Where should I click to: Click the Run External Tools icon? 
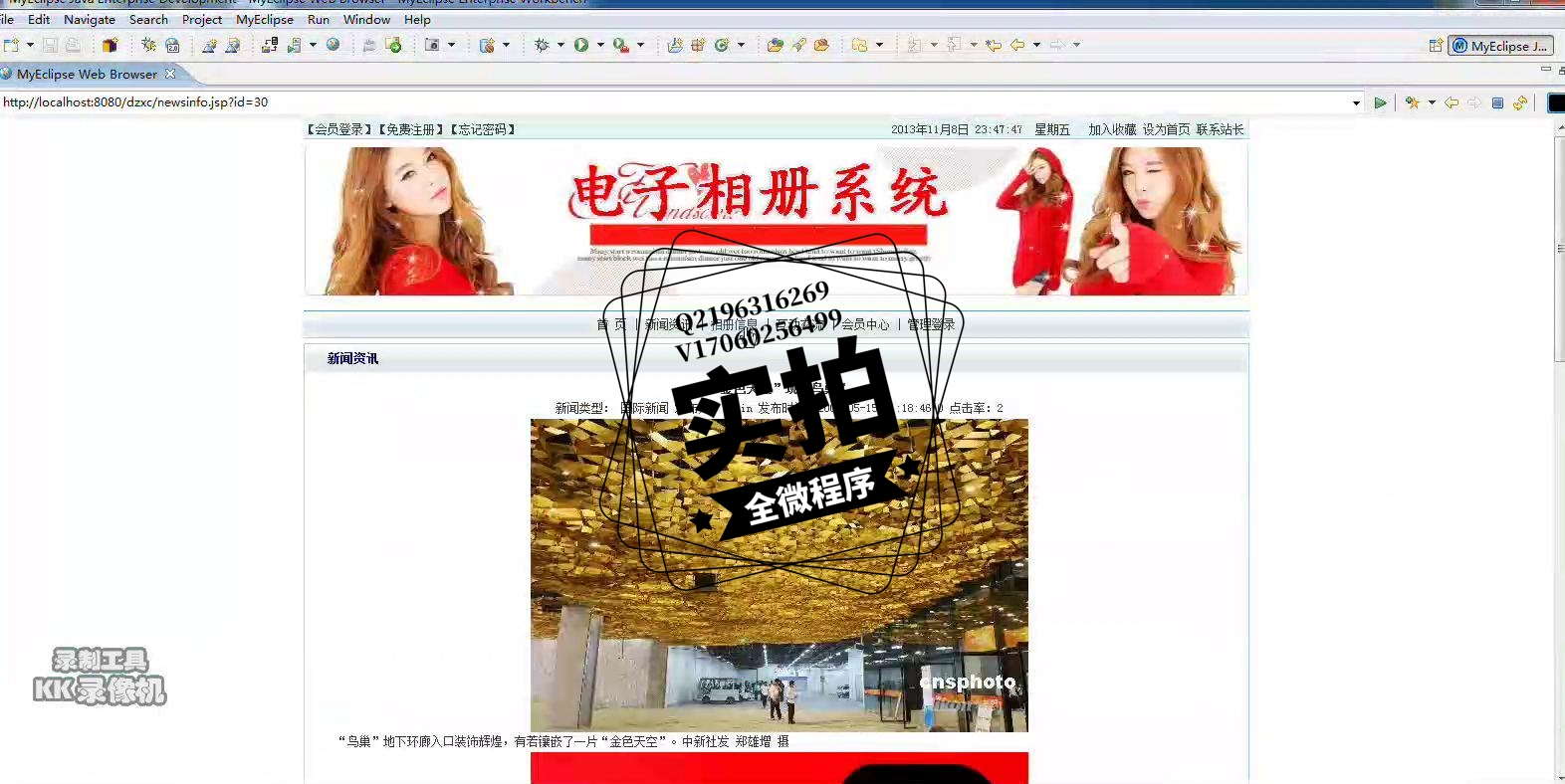tap(621, 45)
